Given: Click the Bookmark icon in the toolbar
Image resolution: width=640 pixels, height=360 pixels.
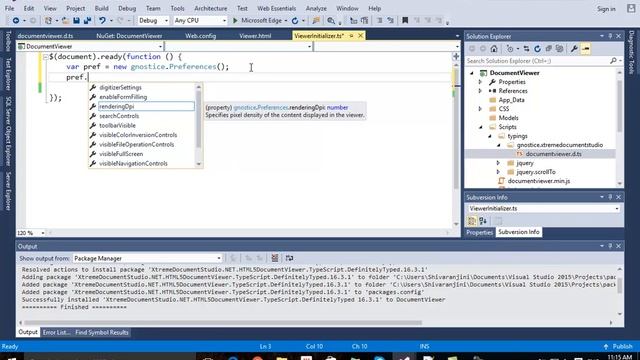Looking at the screenshot, I should tap(405, 20).
